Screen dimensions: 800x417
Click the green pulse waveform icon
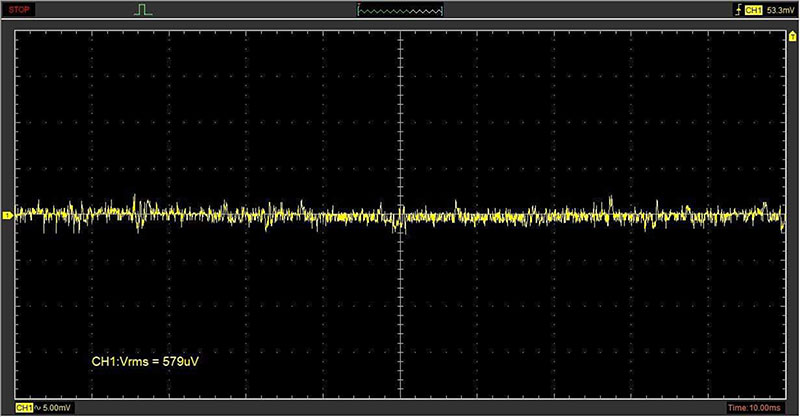pyautogui.click(x=144, y=10)
